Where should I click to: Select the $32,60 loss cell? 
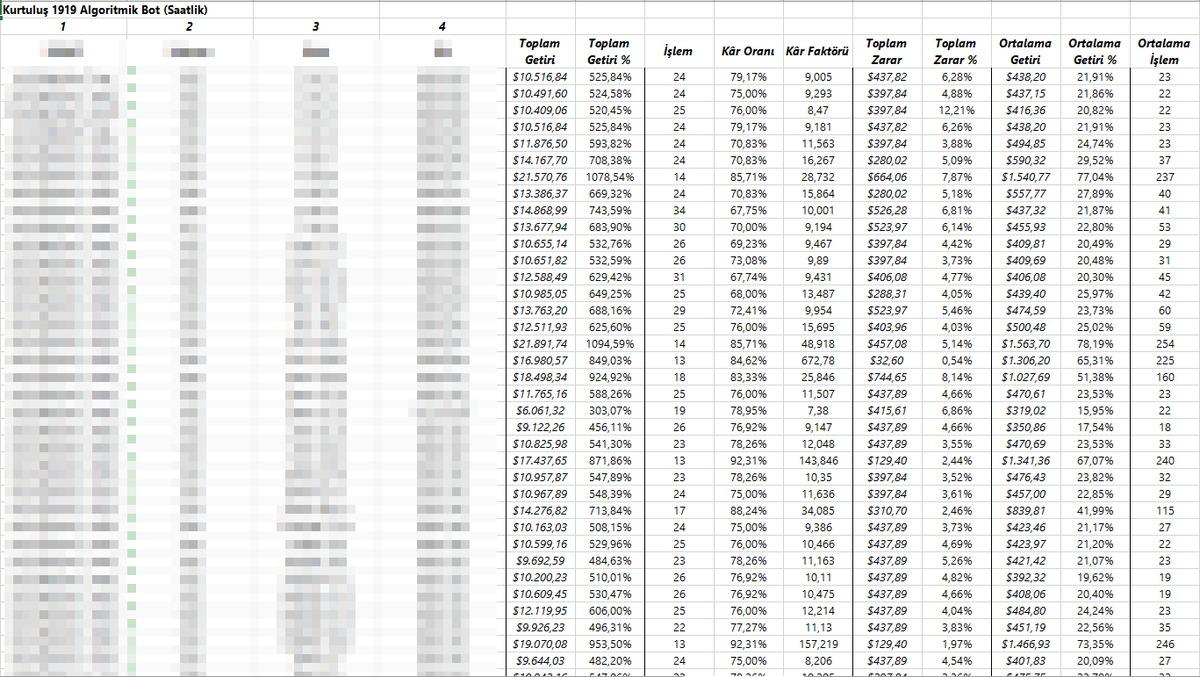coord(886,360)
